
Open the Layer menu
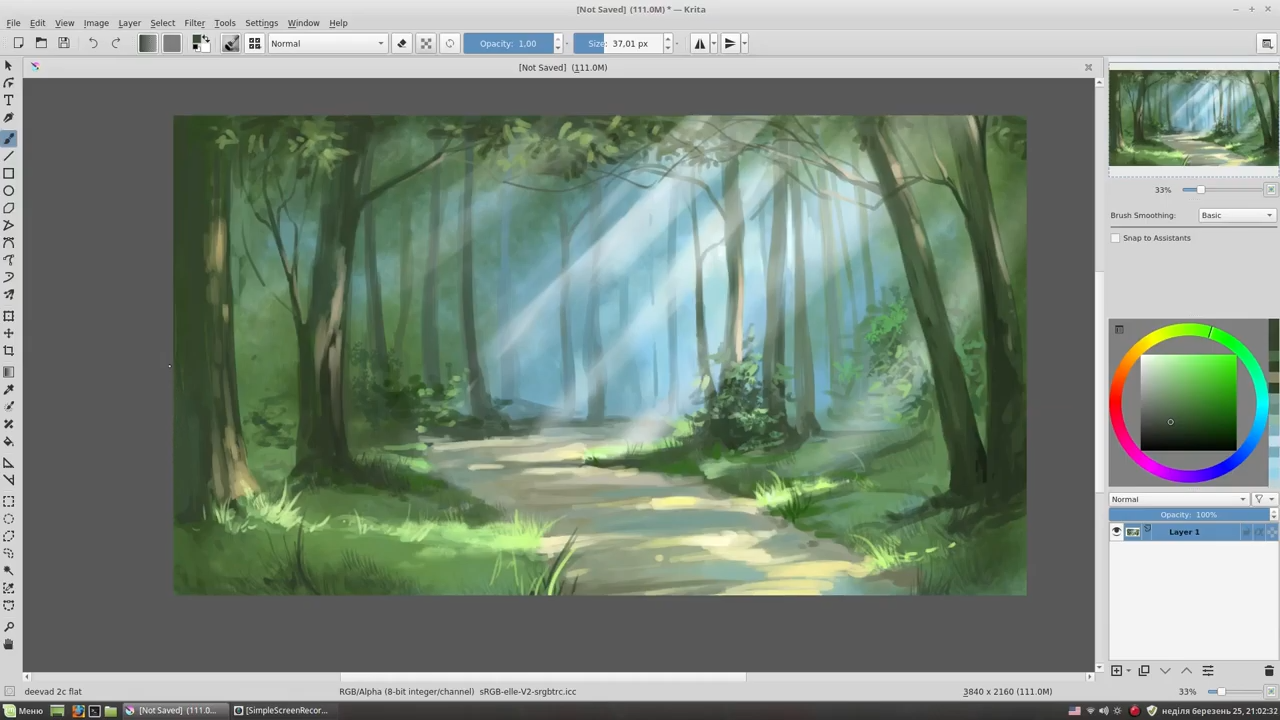[129, 23]
